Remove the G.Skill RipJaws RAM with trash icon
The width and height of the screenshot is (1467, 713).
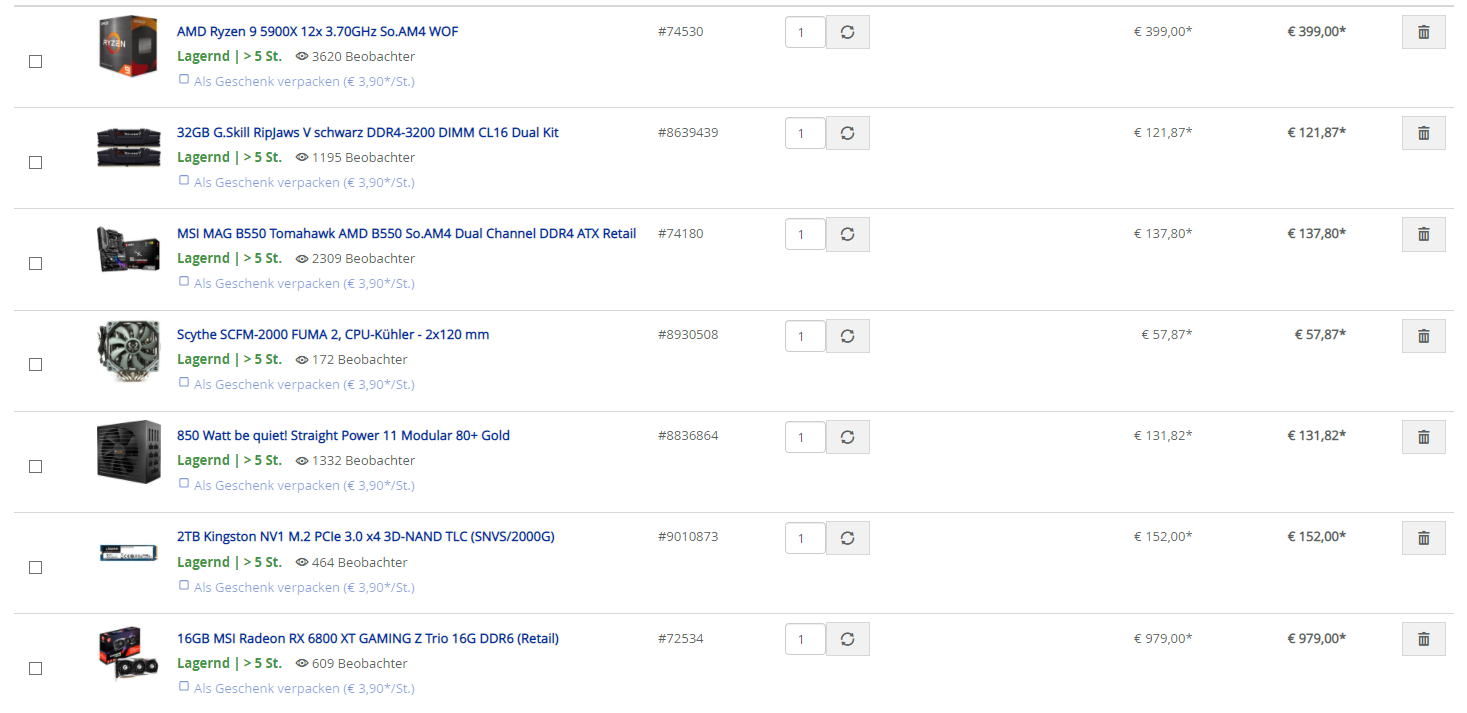click(1423, 133)
